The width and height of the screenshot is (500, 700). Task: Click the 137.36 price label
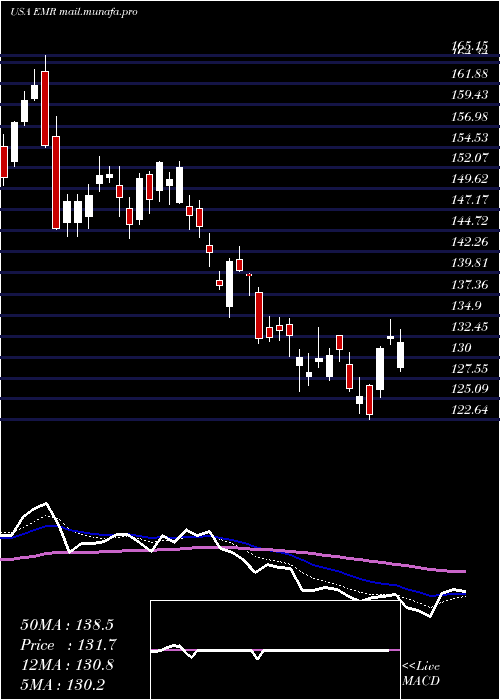tap(469, 284)
